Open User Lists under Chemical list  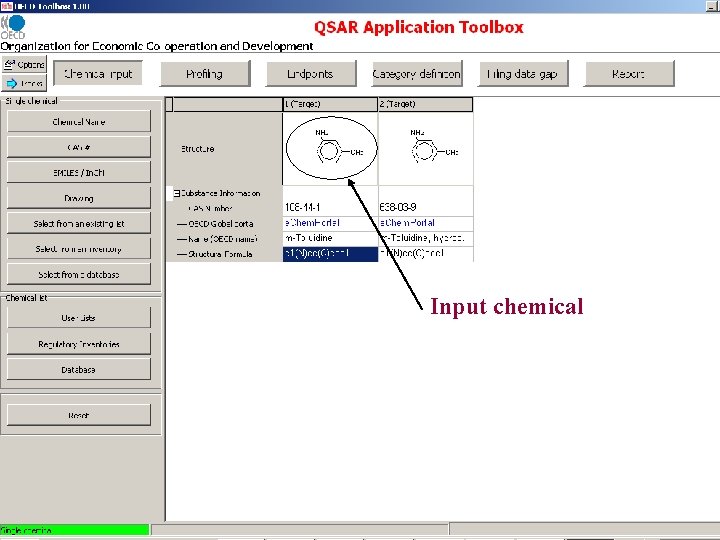click(x=79, y=318)
